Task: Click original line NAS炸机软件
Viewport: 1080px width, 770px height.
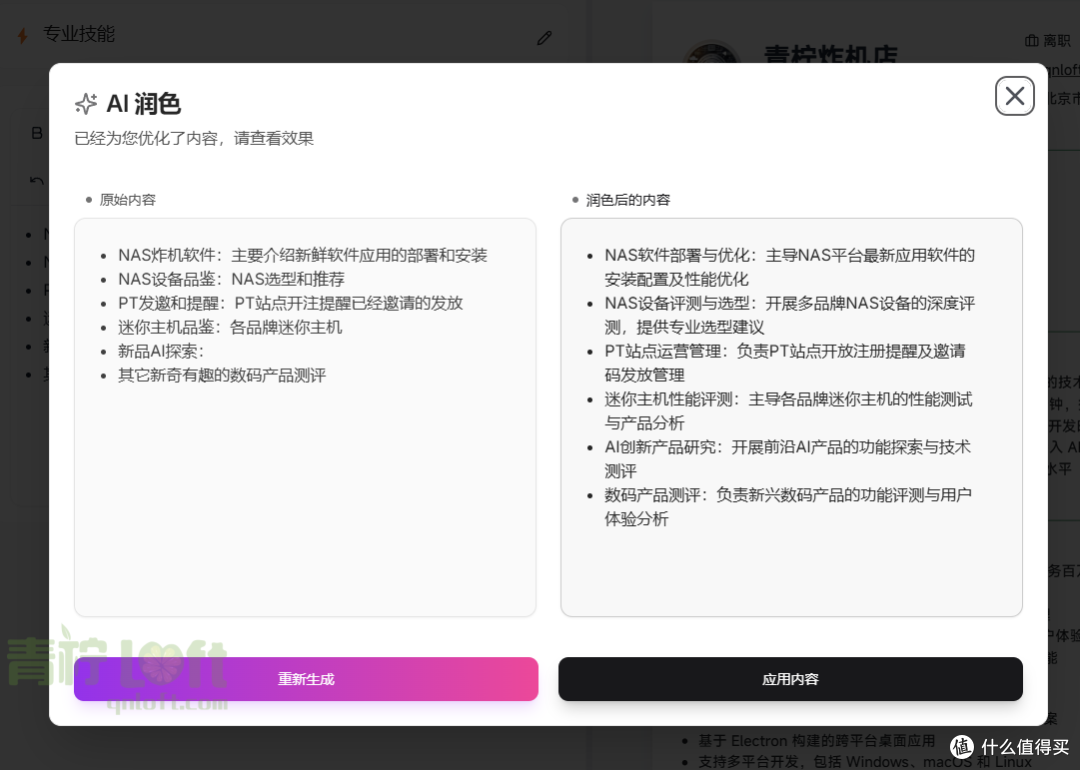Action: pos(302,256)
